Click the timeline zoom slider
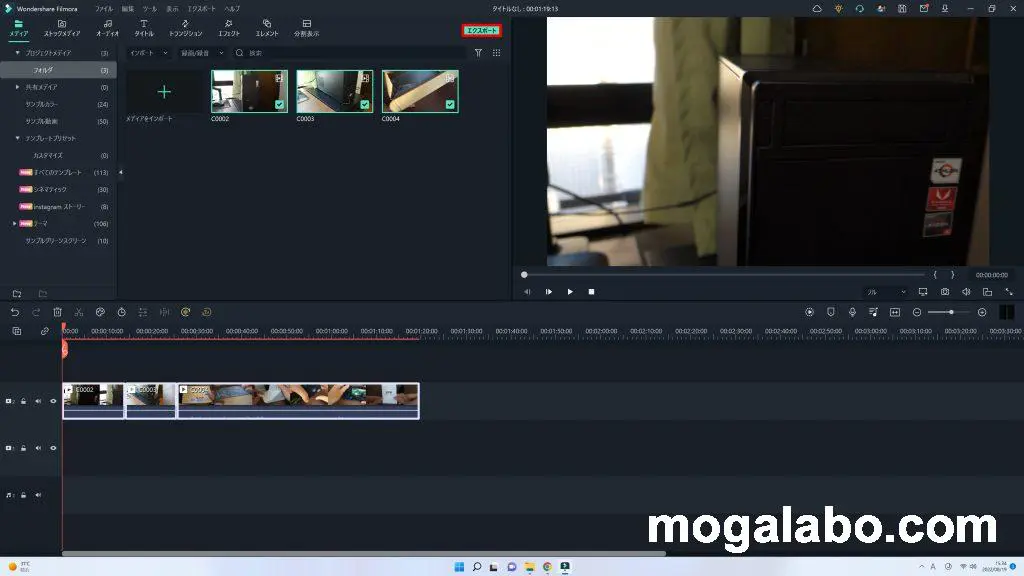Image resolution: width=1024 pixels, height=576 pixels. [x=949, y=312]
